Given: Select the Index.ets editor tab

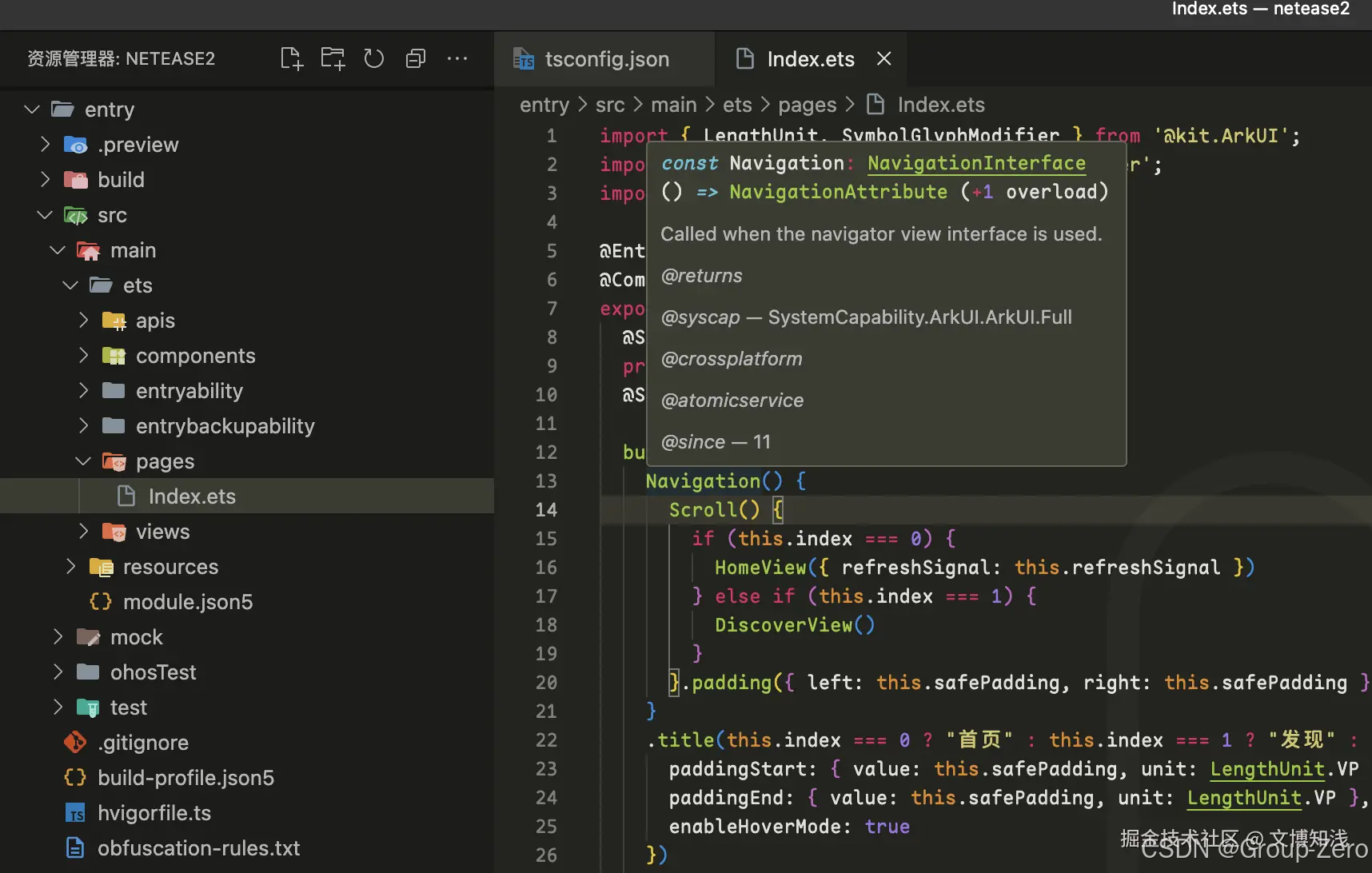Looking at the screenshot, I should pyautogui.click(x=810, y=59).
